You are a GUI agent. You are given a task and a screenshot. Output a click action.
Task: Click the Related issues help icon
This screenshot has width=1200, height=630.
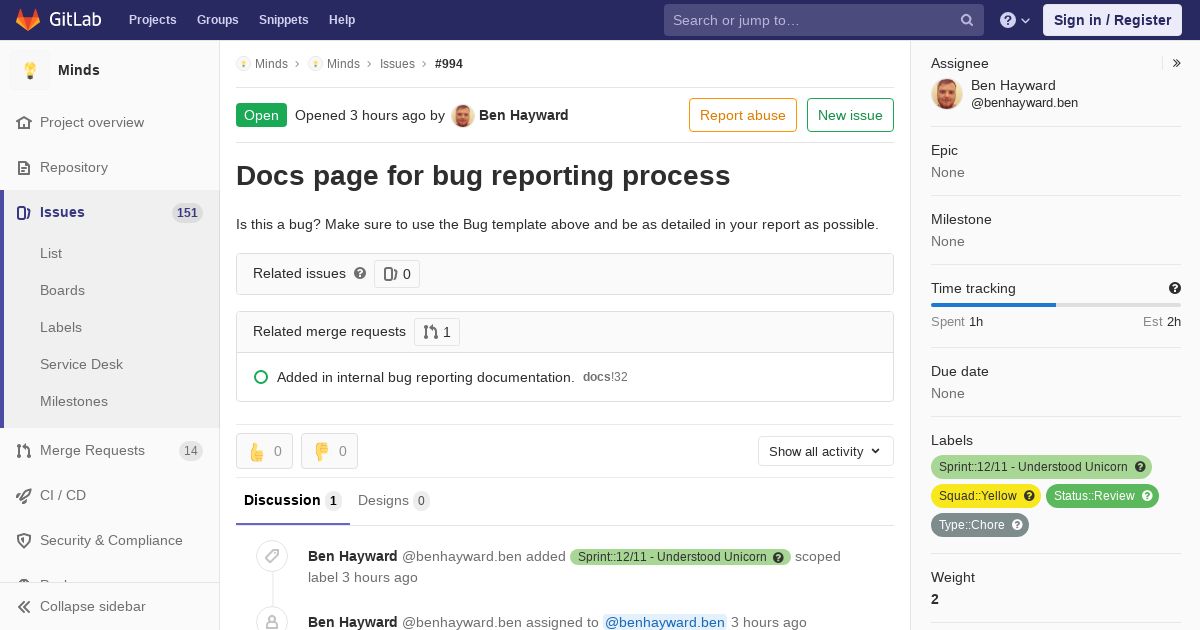pos(360,273)
